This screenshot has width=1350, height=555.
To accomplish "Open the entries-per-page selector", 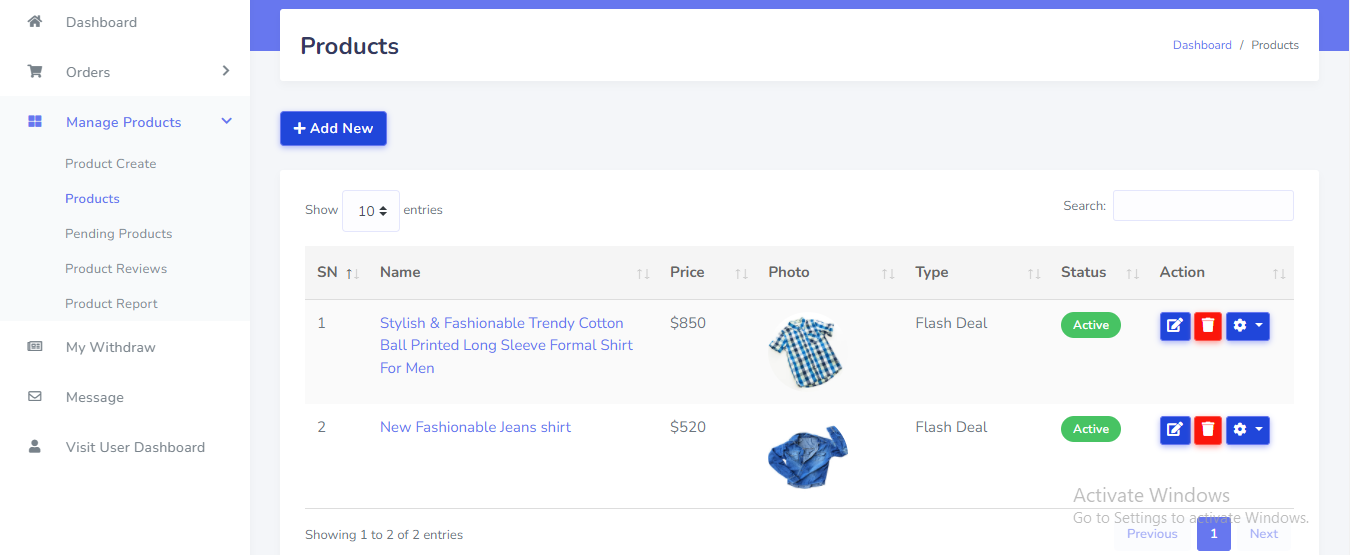I will click(x=371, y=211).
